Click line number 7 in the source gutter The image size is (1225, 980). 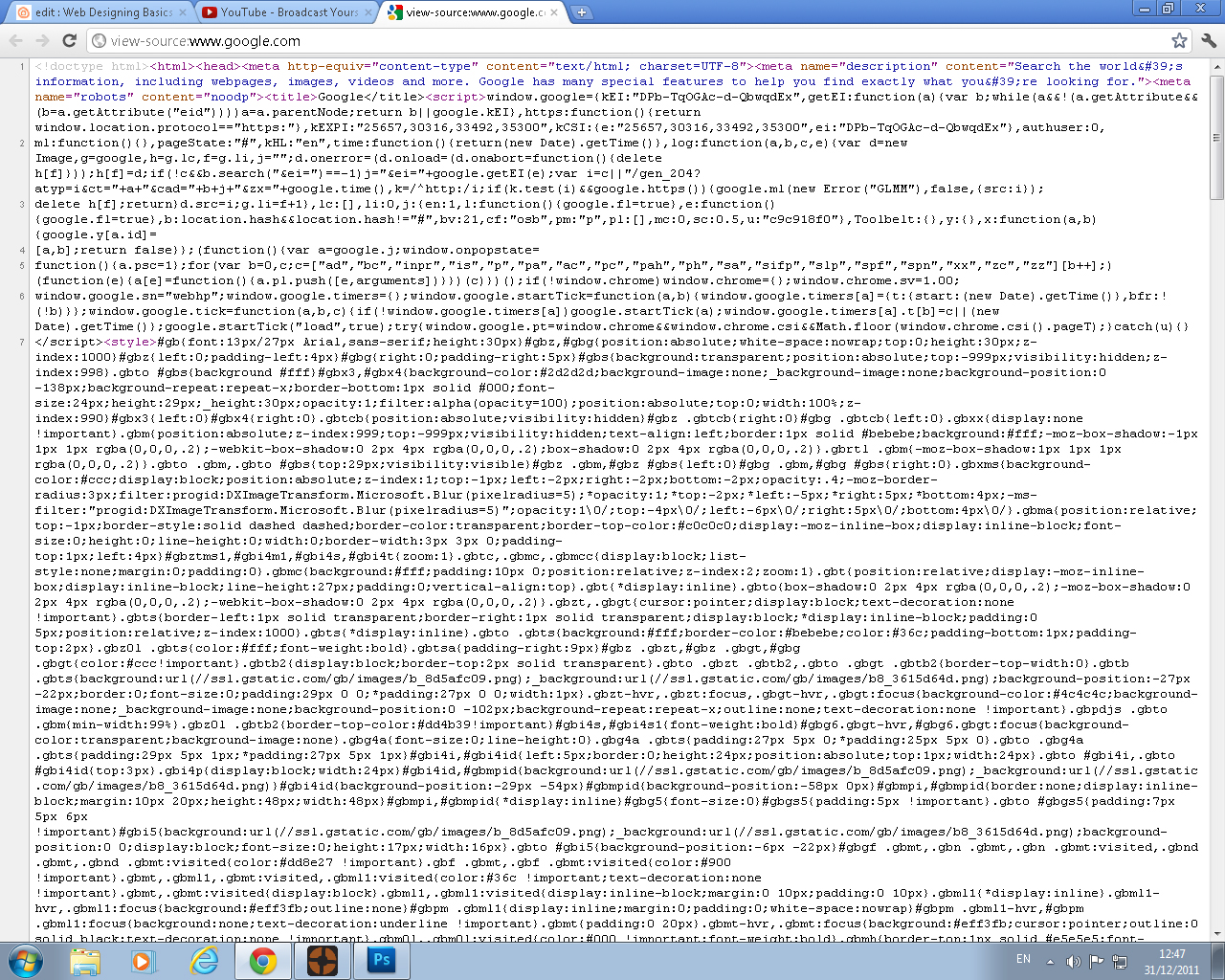click(x=22, y=343)
